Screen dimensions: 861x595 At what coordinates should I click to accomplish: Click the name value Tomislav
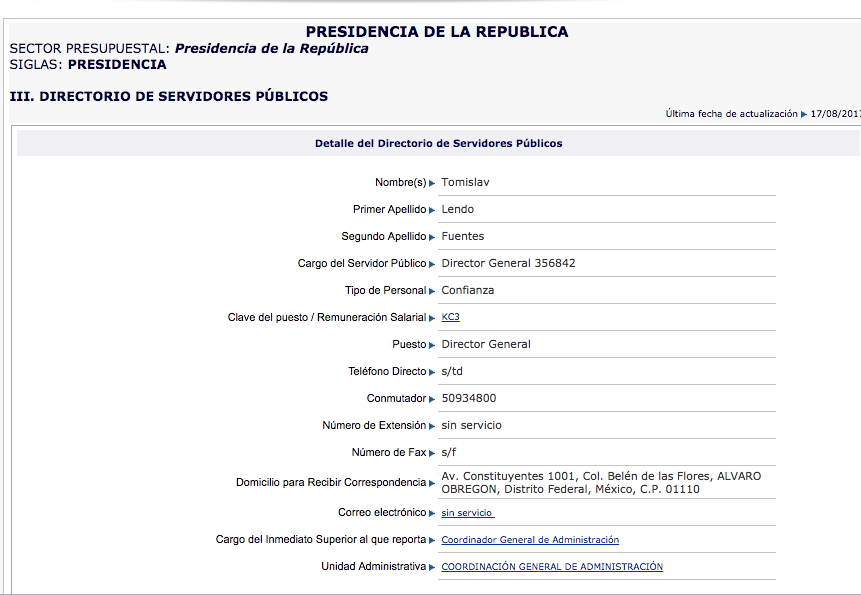[465, 182]
